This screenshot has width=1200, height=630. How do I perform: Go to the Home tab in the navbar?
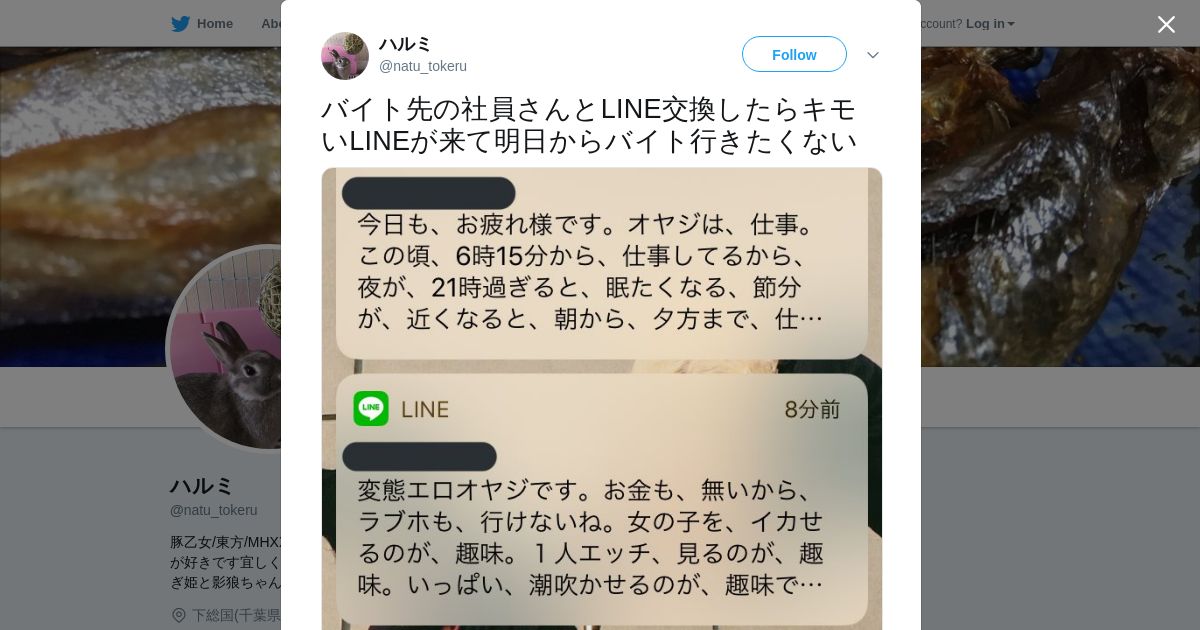(x=202, y=24)
